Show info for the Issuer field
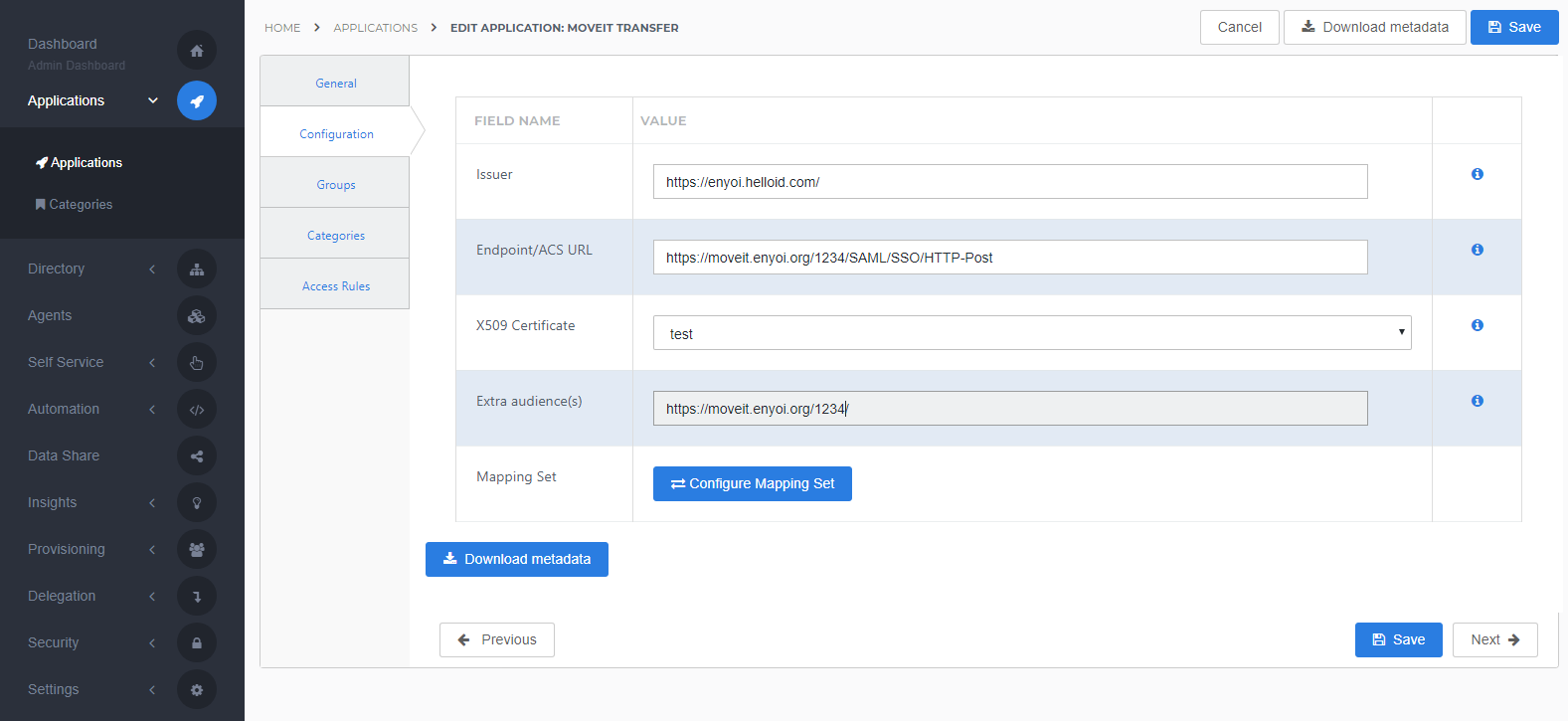1568x721 pixels. pyautogui.click(x=1478, y=174)
